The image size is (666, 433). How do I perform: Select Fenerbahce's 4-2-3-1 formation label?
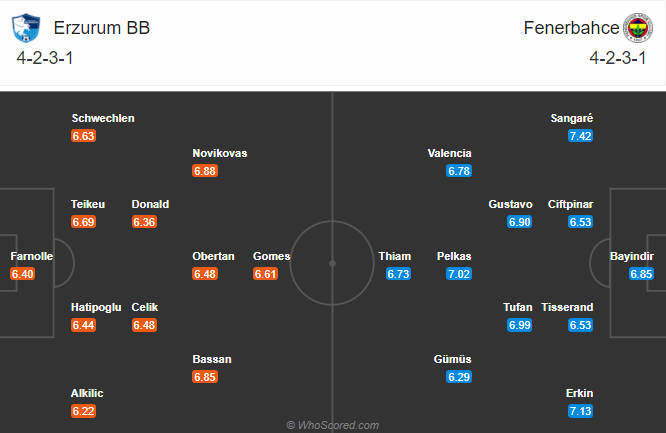[618, 57]
